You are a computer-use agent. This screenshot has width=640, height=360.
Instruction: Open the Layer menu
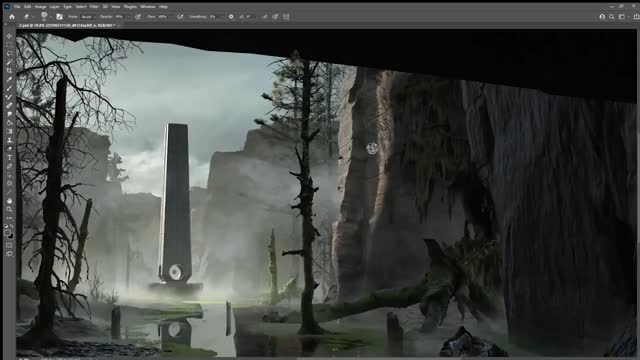click(x=55, y=7)
